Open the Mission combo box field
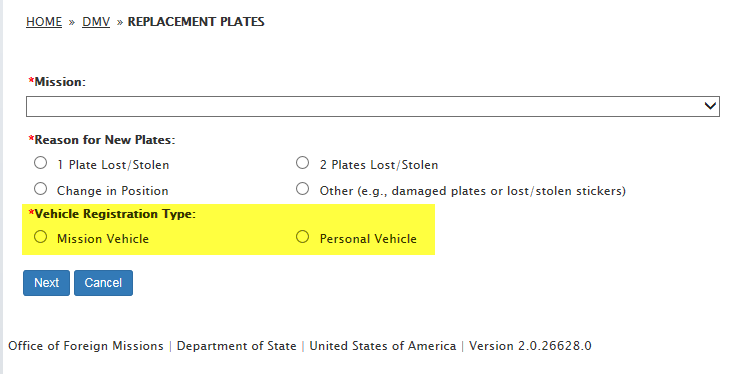746x374 pixels. click(x=373, y=106)
